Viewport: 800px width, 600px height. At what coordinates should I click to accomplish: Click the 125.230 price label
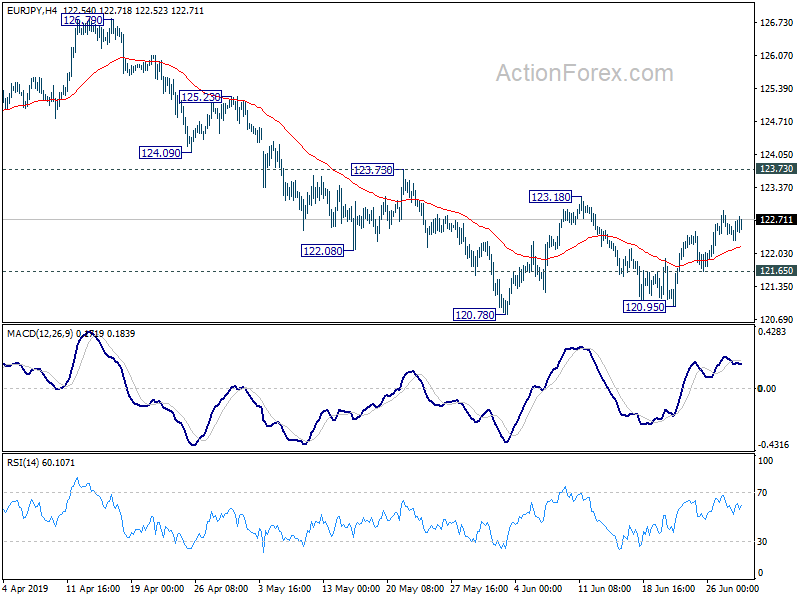(201, 96)
